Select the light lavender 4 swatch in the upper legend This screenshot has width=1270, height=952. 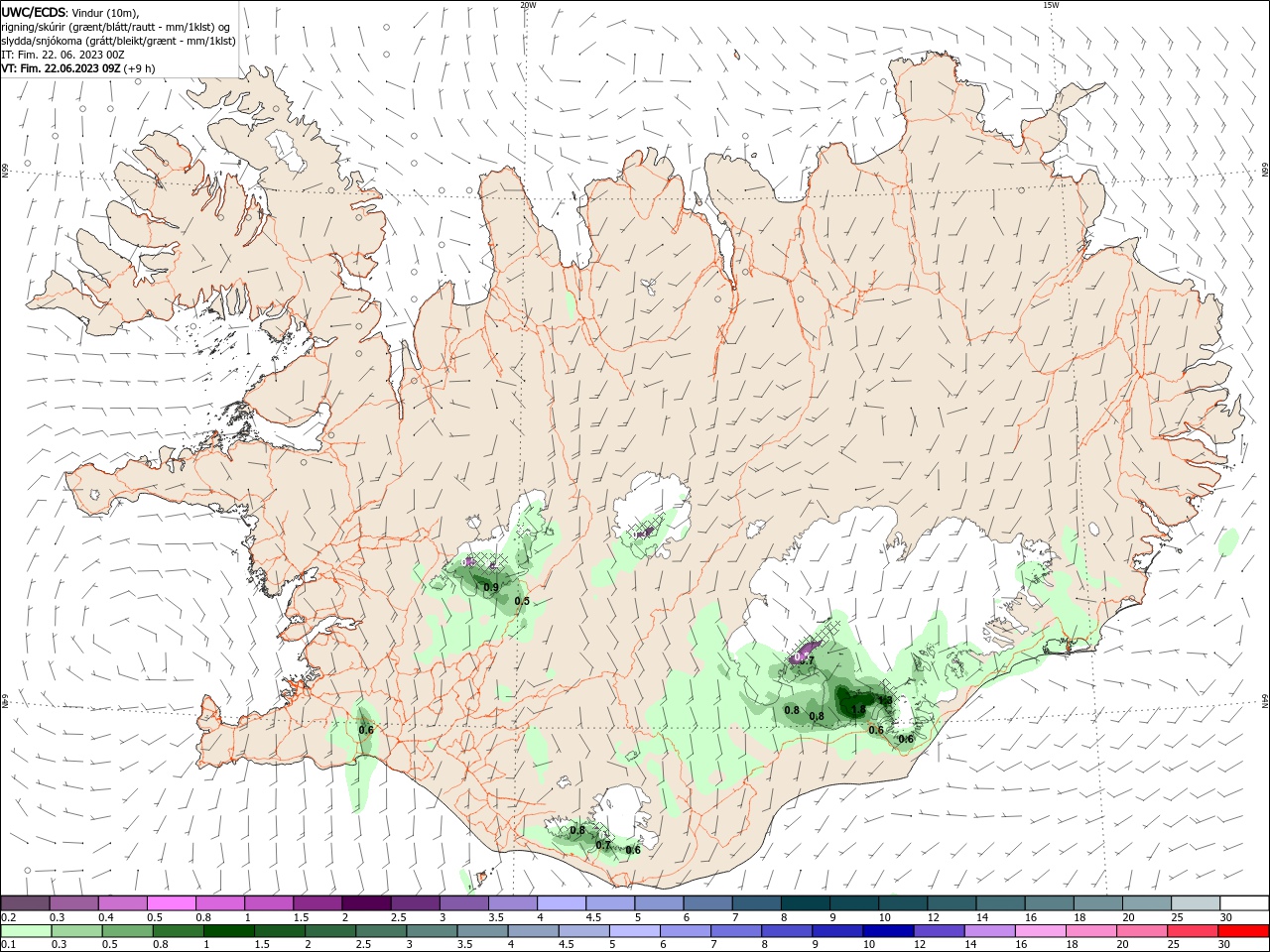pos(561,903)
